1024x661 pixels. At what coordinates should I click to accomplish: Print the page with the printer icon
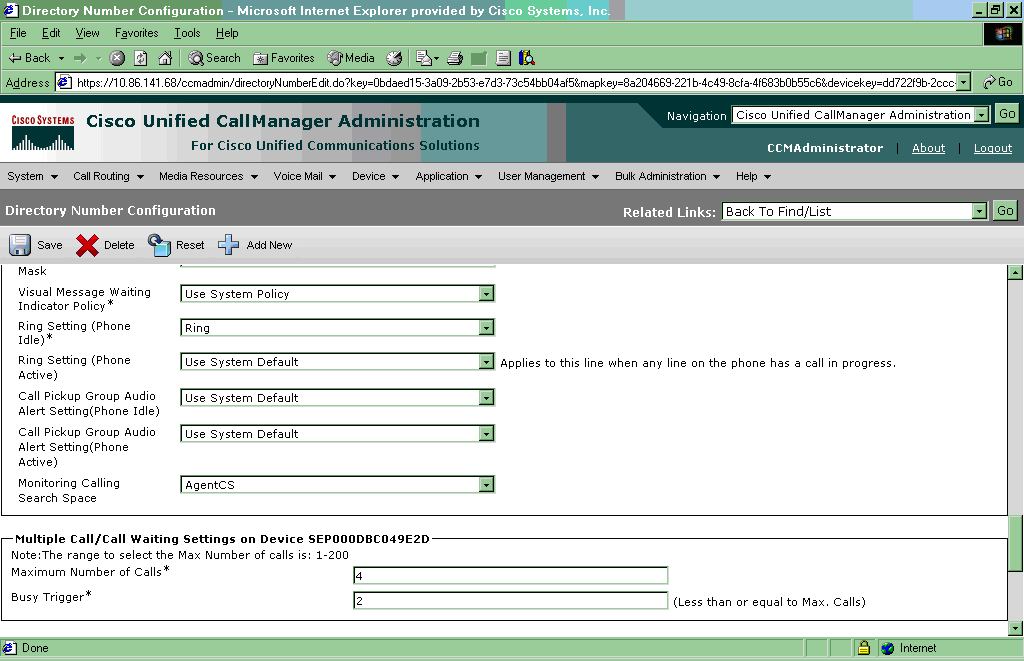pyautogui.click(x=455, y=58)
